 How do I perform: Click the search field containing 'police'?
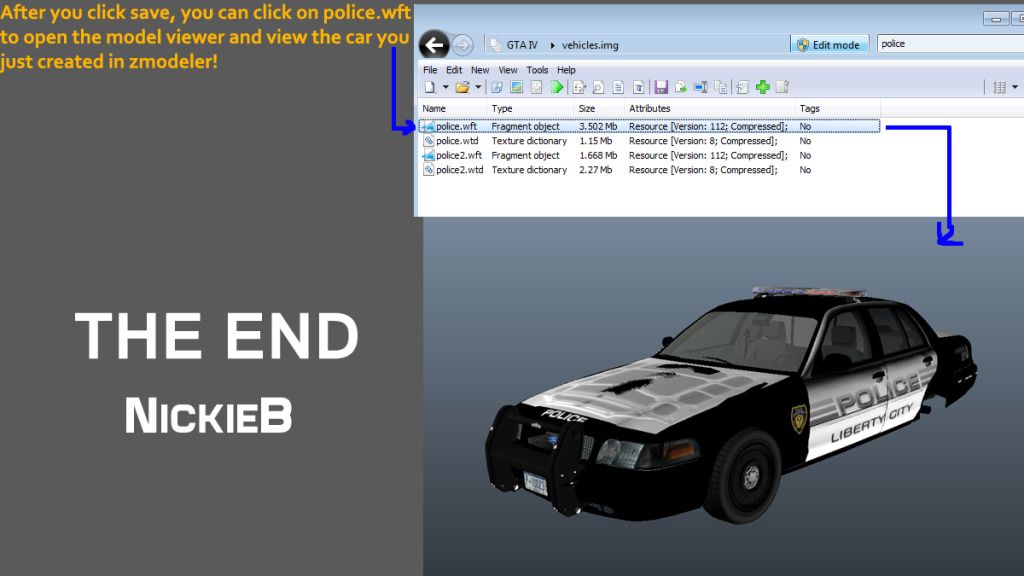(950, 44)
